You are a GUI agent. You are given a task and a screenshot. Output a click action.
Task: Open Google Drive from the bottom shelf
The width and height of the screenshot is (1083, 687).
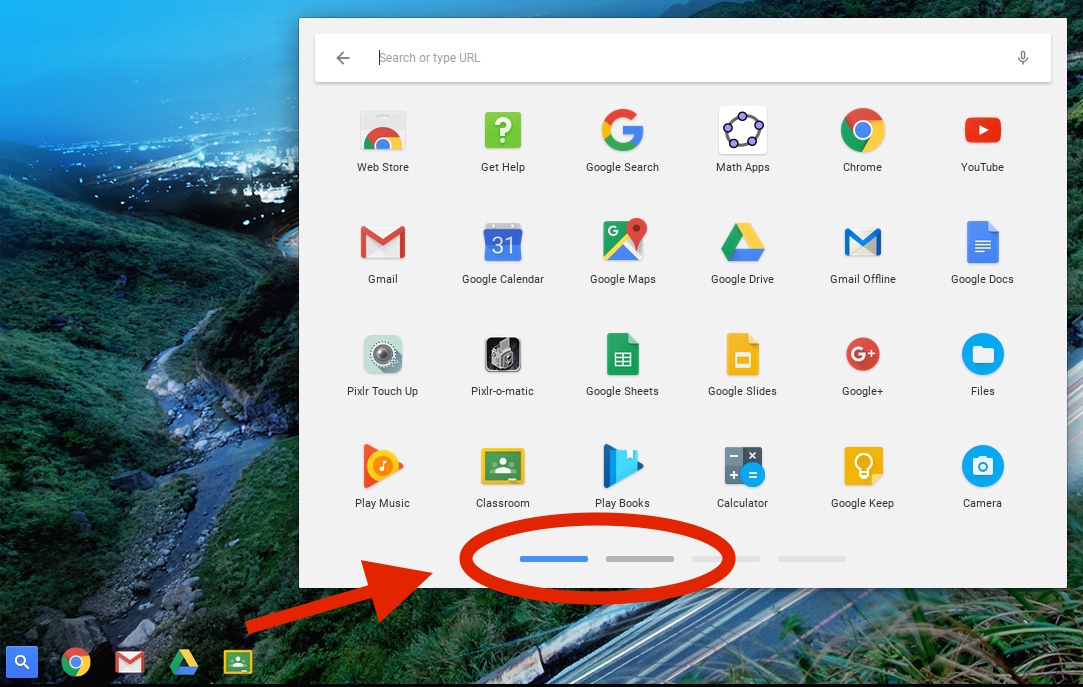pos(184,662)
